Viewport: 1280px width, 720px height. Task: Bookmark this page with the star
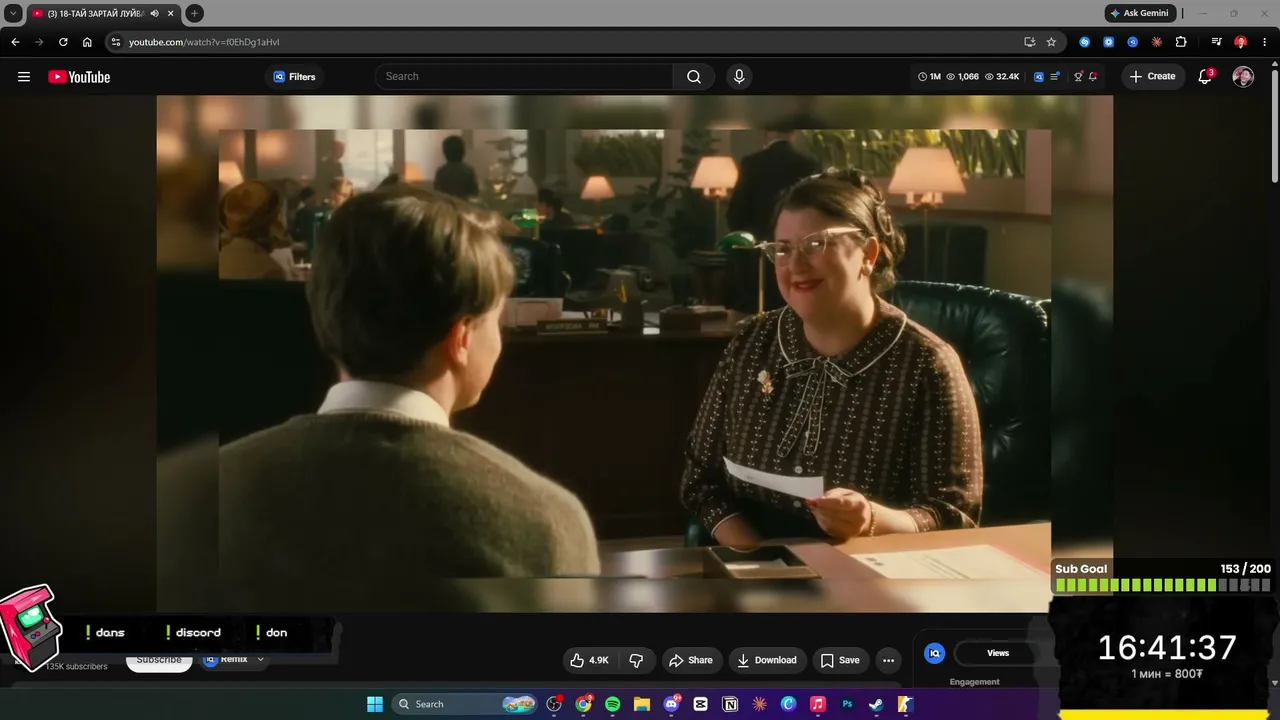[1051, 42]
